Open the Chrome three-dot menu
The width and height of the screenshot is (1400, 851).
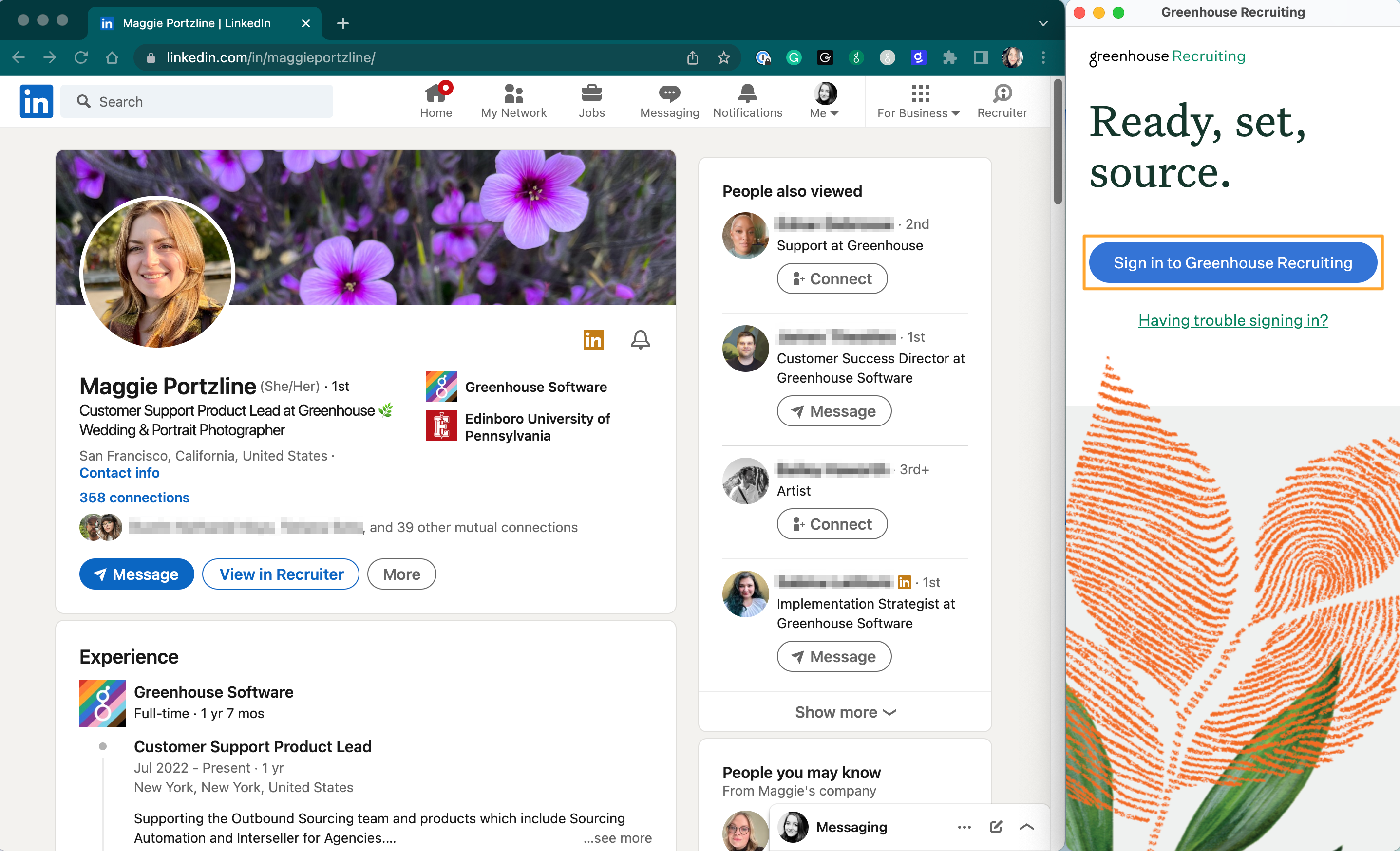click(x=1043, y=57)
